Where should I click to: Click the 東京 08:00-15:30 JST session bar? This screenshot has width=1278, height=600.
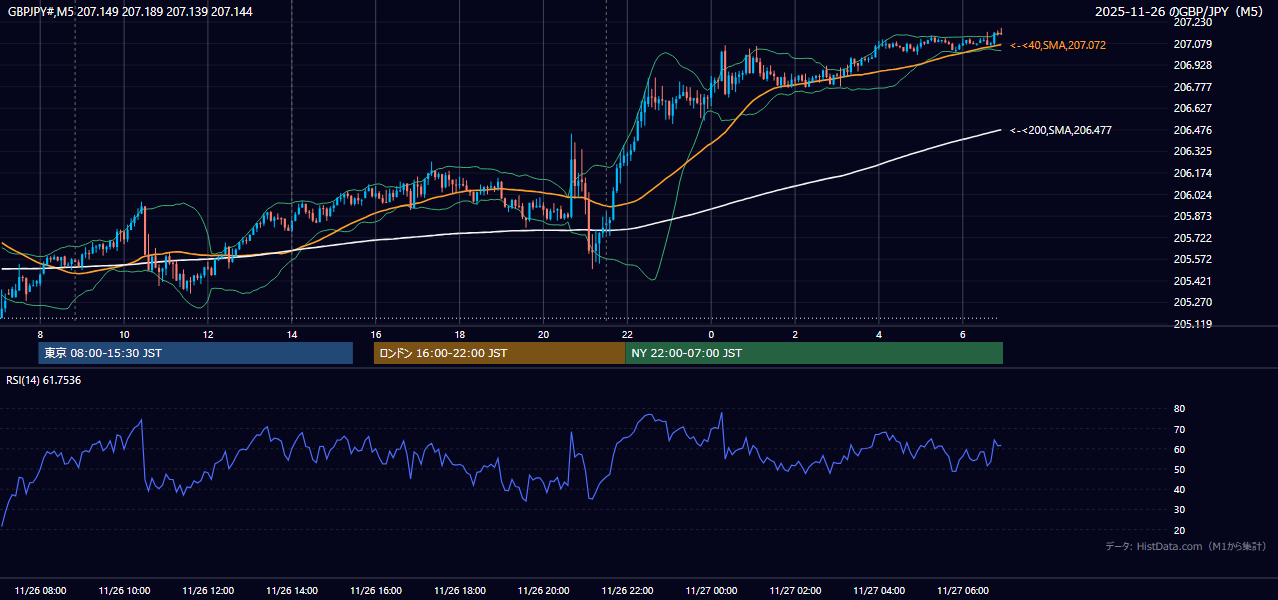tap(196, 353)
